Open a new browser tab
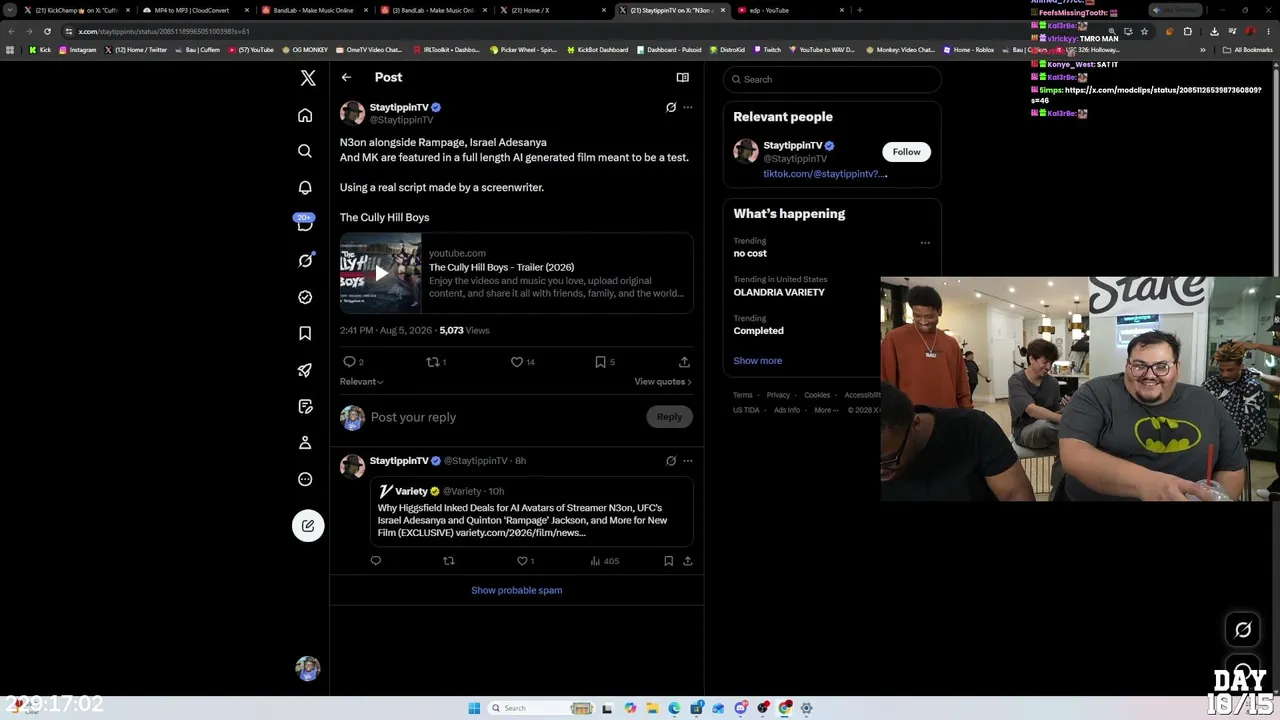 coord(859,10)
